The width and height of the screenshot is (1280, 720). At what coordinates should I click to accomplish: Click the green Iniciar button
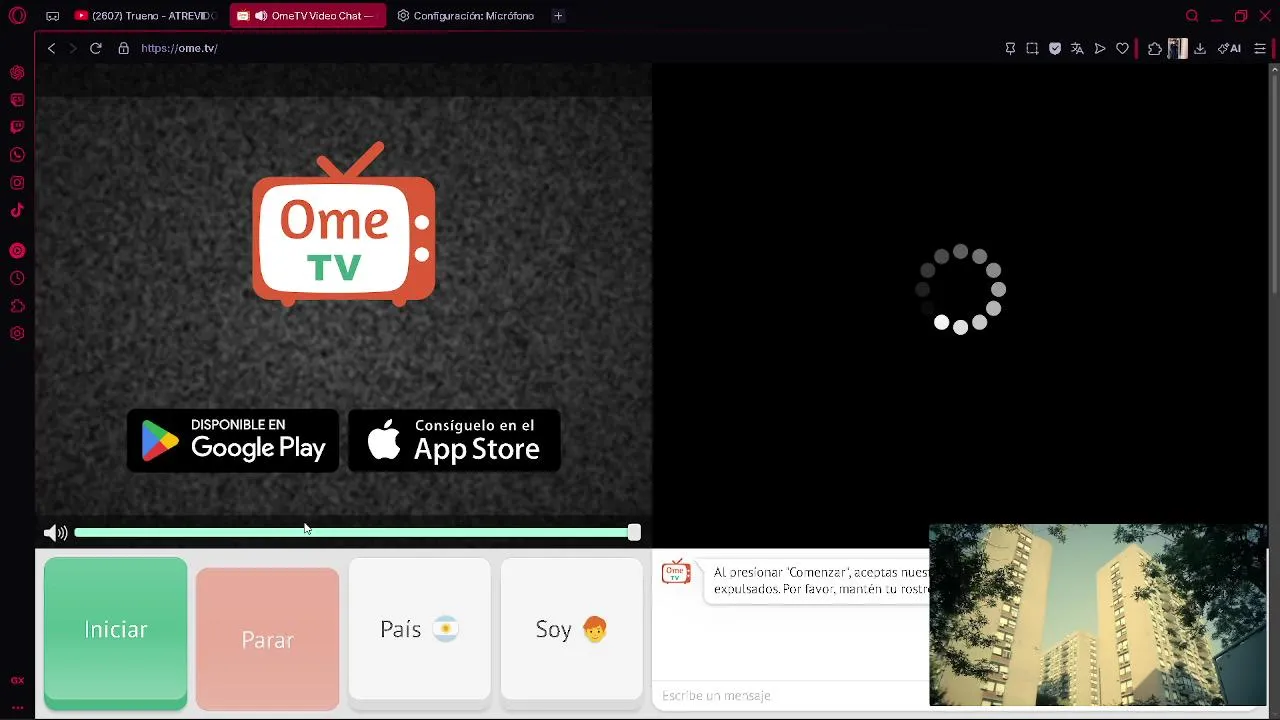115,633
